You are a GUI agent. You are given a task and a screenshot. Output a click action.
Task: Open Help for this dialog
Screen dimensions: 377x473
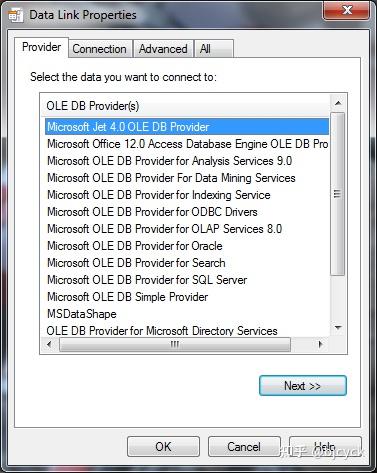tap(325, 447)
